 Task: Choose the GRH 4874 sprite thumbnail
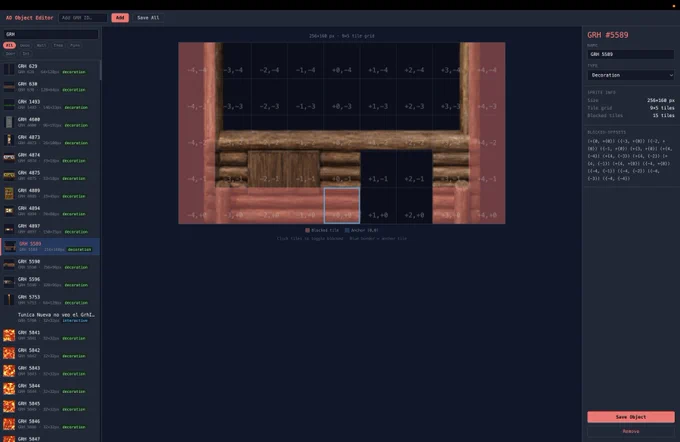(9, 158)
